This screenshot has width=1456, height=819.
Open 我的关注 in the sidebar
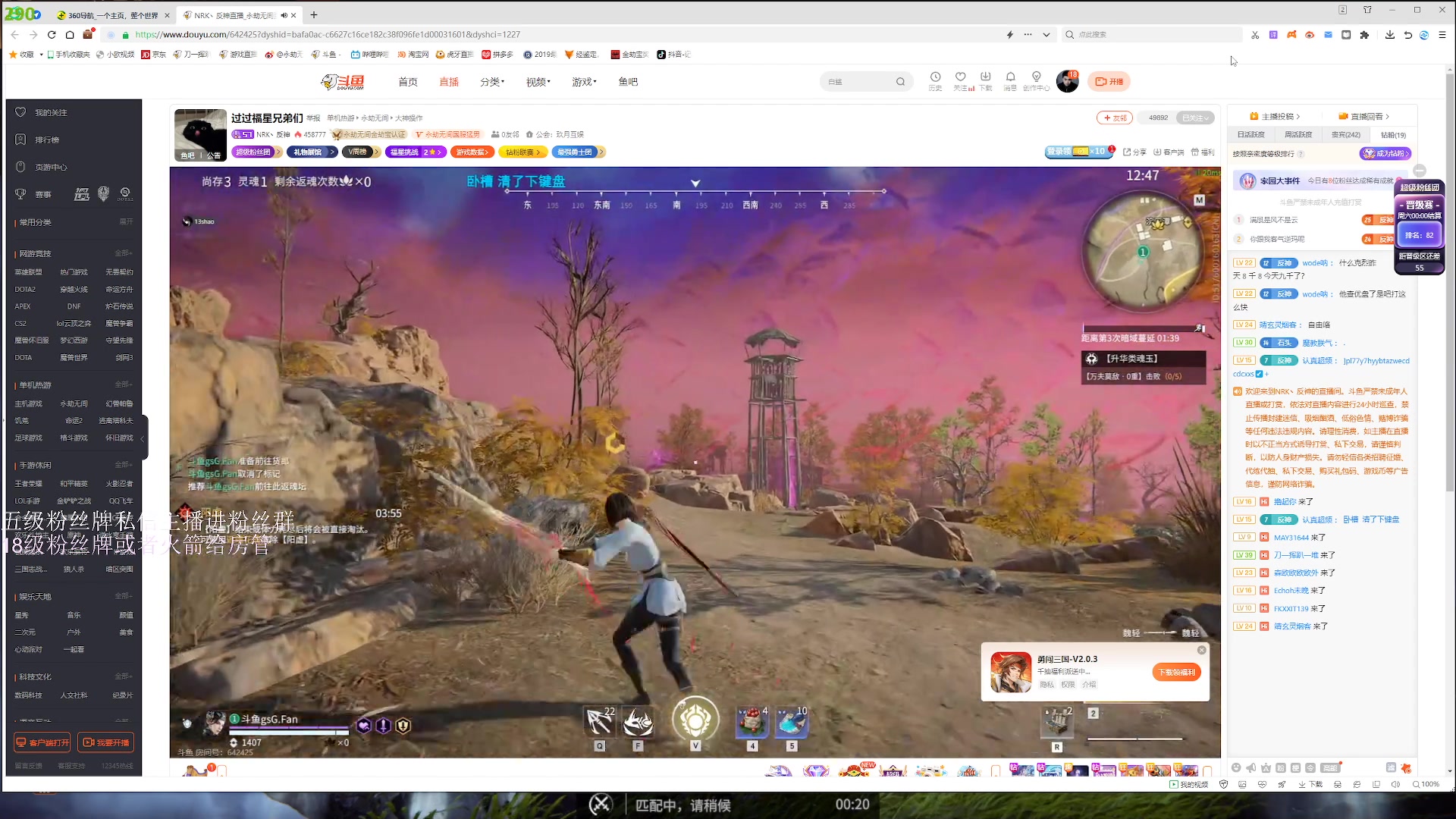[x=51, y=112]
